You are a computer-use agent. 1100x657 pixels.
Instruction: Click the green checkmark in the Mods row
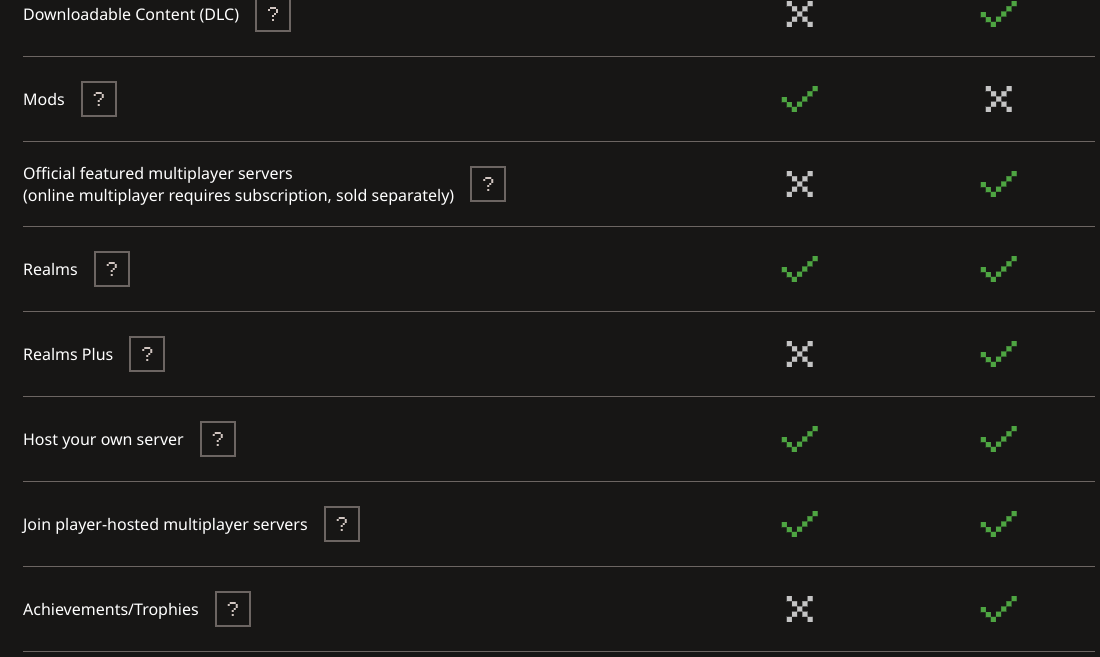pos(799,99)
